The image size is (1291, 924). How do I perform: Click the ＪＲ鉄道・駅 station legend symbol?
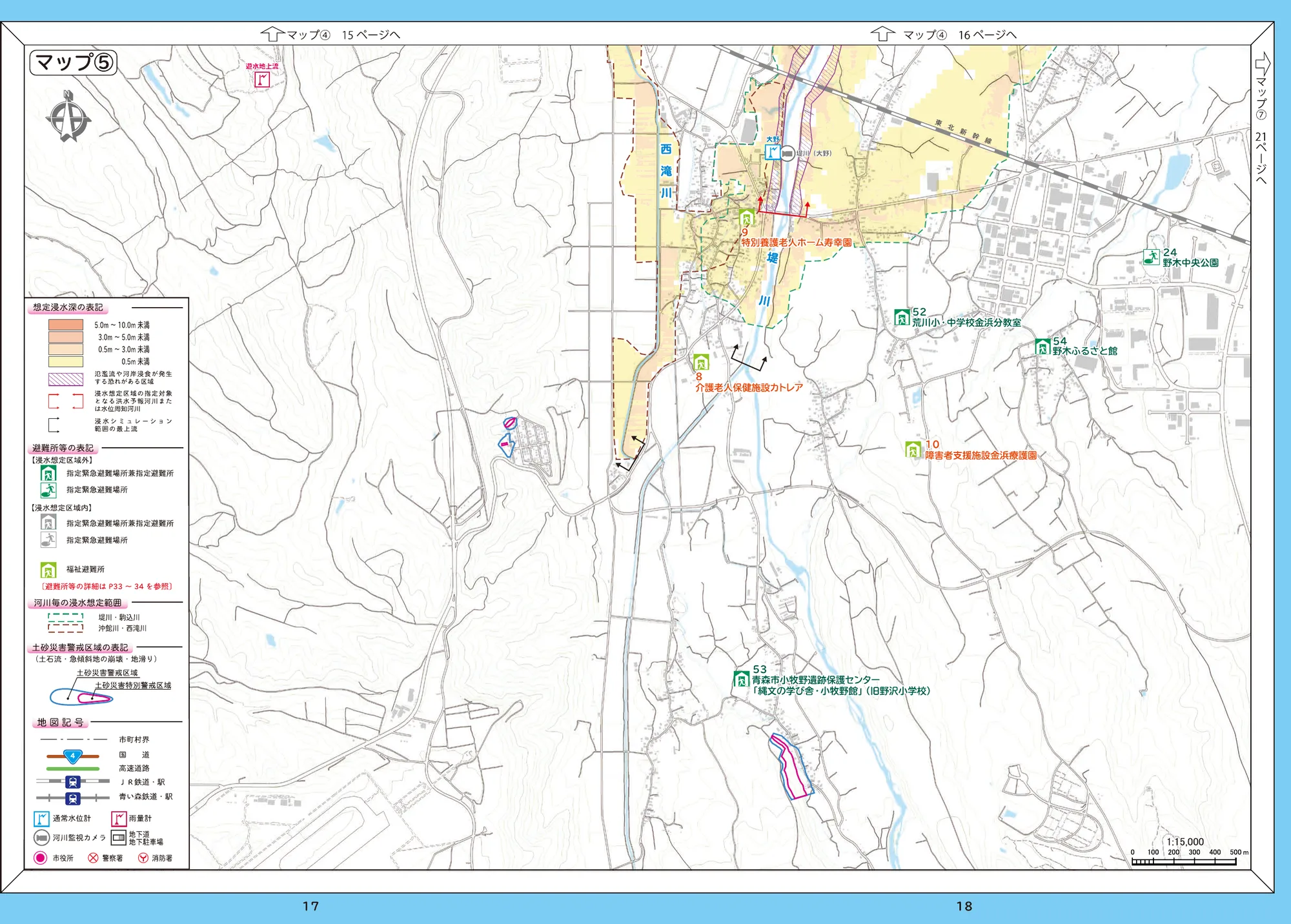73,782
